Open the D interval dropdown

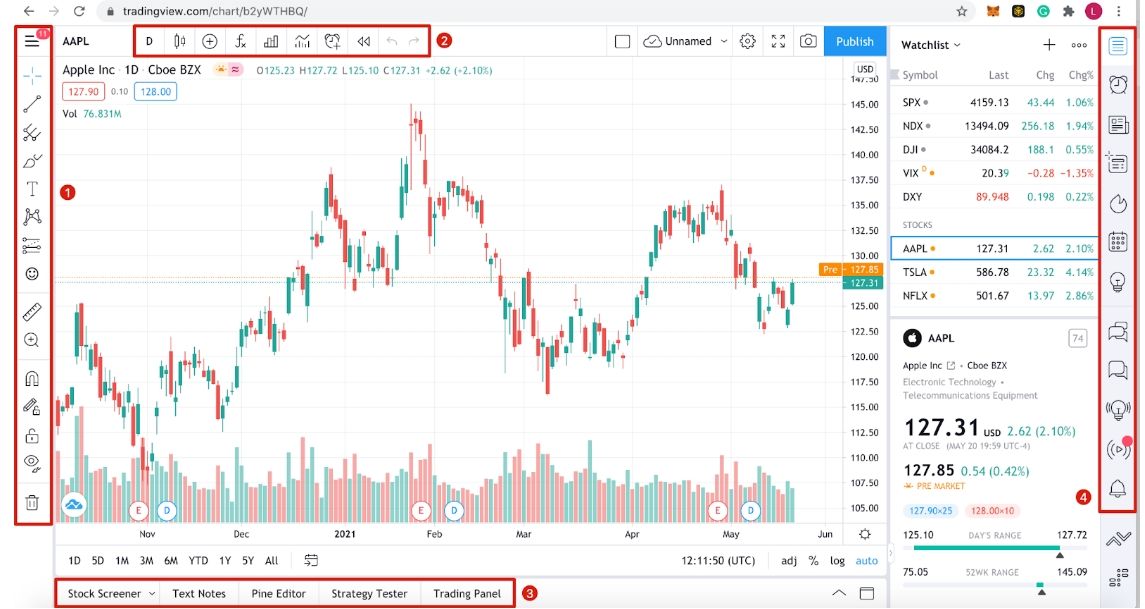(149, 41)
